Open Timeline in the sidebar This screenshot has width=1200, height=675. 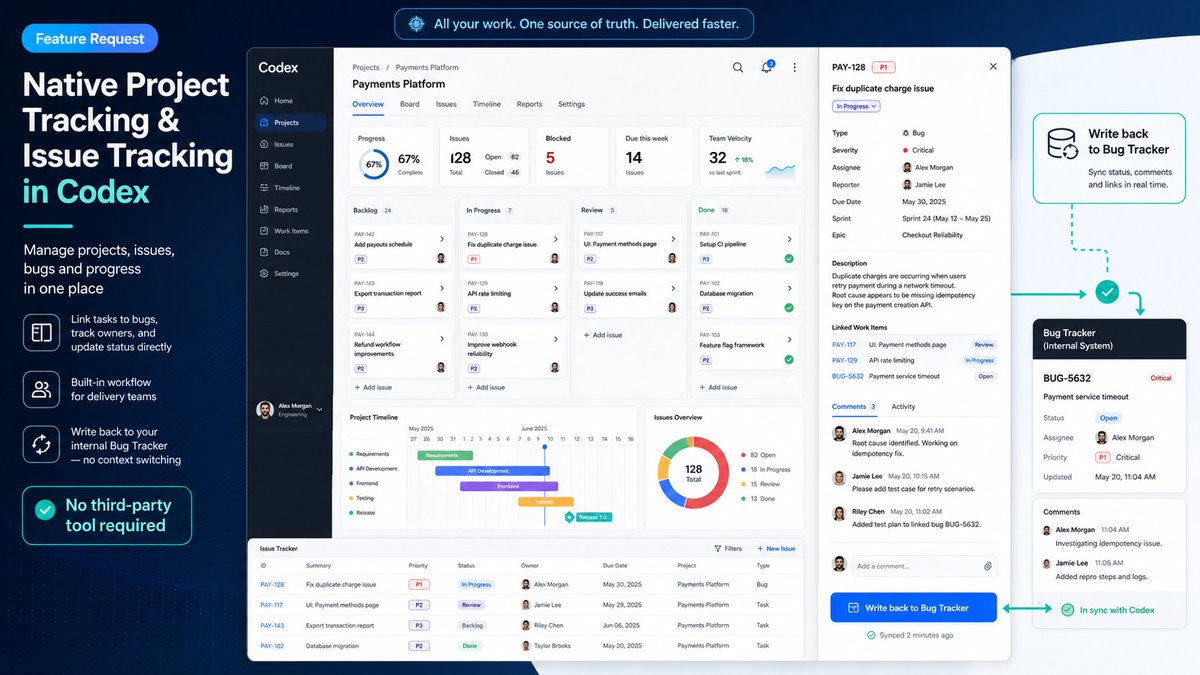pos(288,188)
